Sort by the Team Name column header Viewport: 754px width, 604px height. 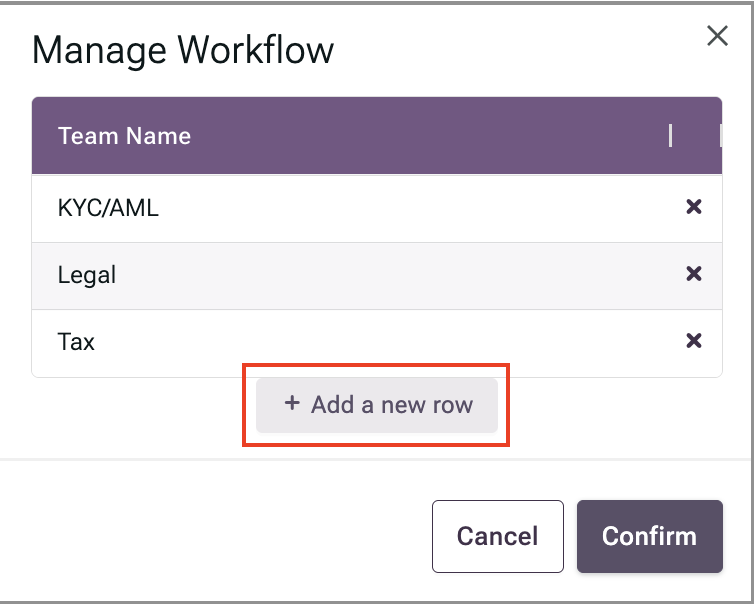coord(124,136)
